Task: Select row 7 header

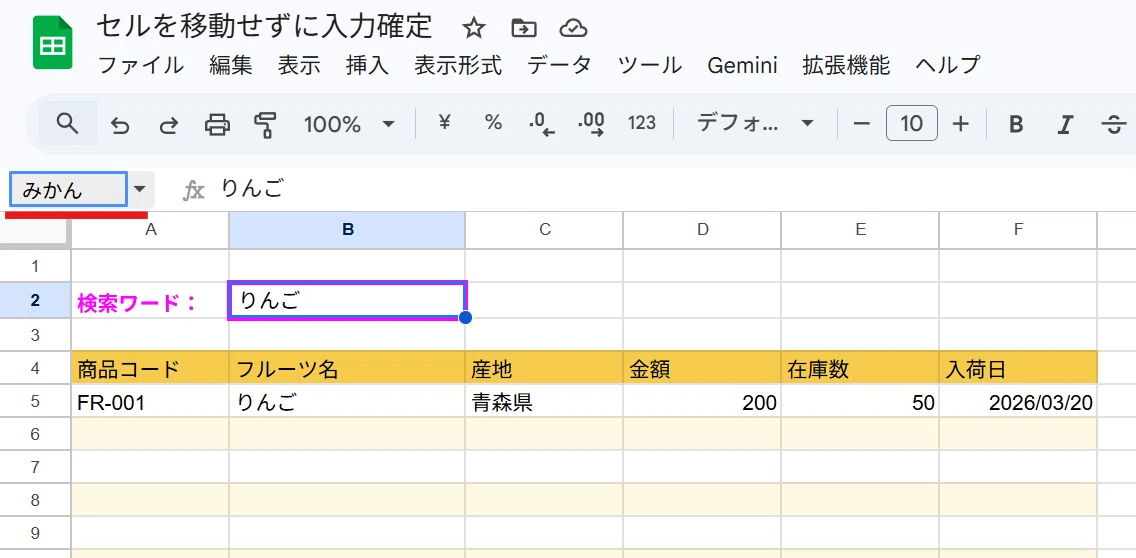Action: (35, 467)
